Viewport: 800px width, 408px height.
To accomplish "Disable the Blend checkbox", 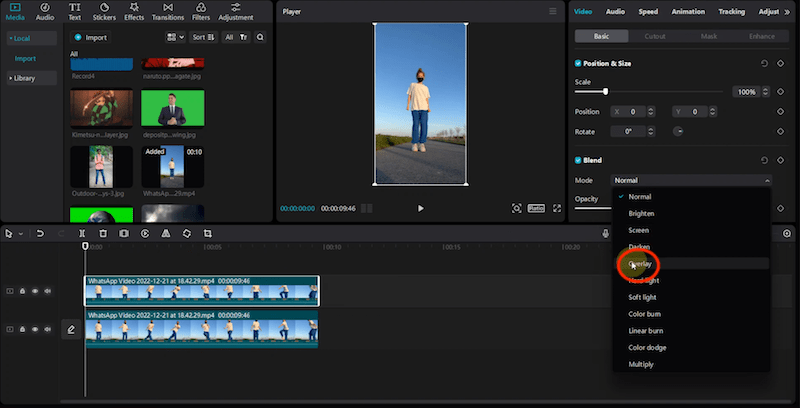I will [578, 160].
